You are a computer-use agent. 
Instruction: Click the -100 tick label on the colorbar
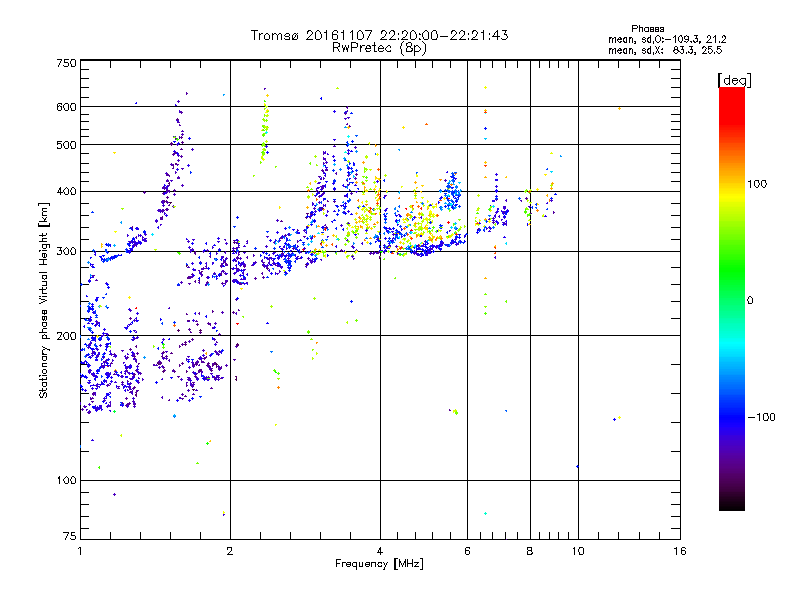click(764, 416)
